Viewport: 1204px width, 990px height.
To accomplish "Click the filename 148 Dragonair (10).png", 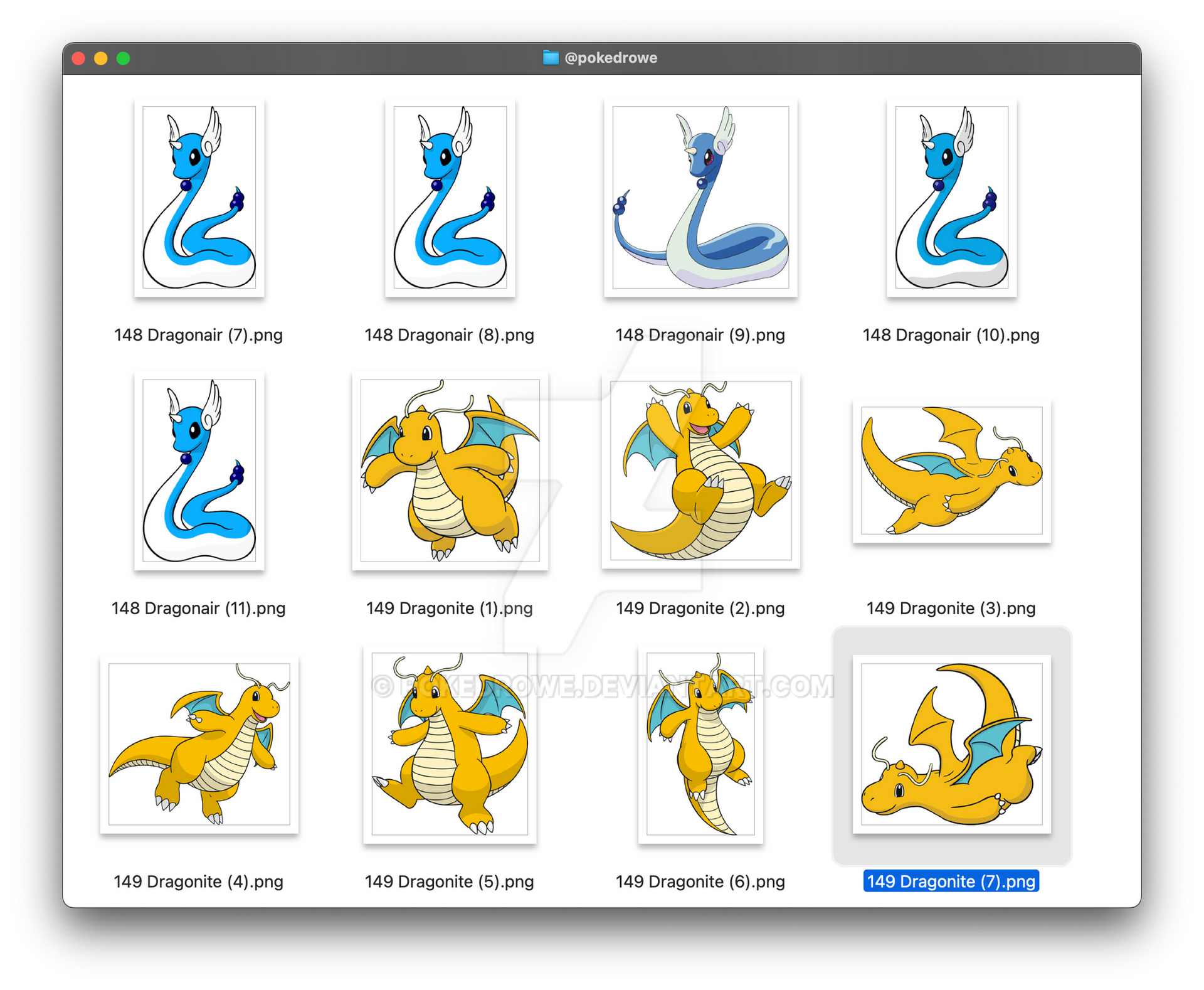I will point(951,335).
